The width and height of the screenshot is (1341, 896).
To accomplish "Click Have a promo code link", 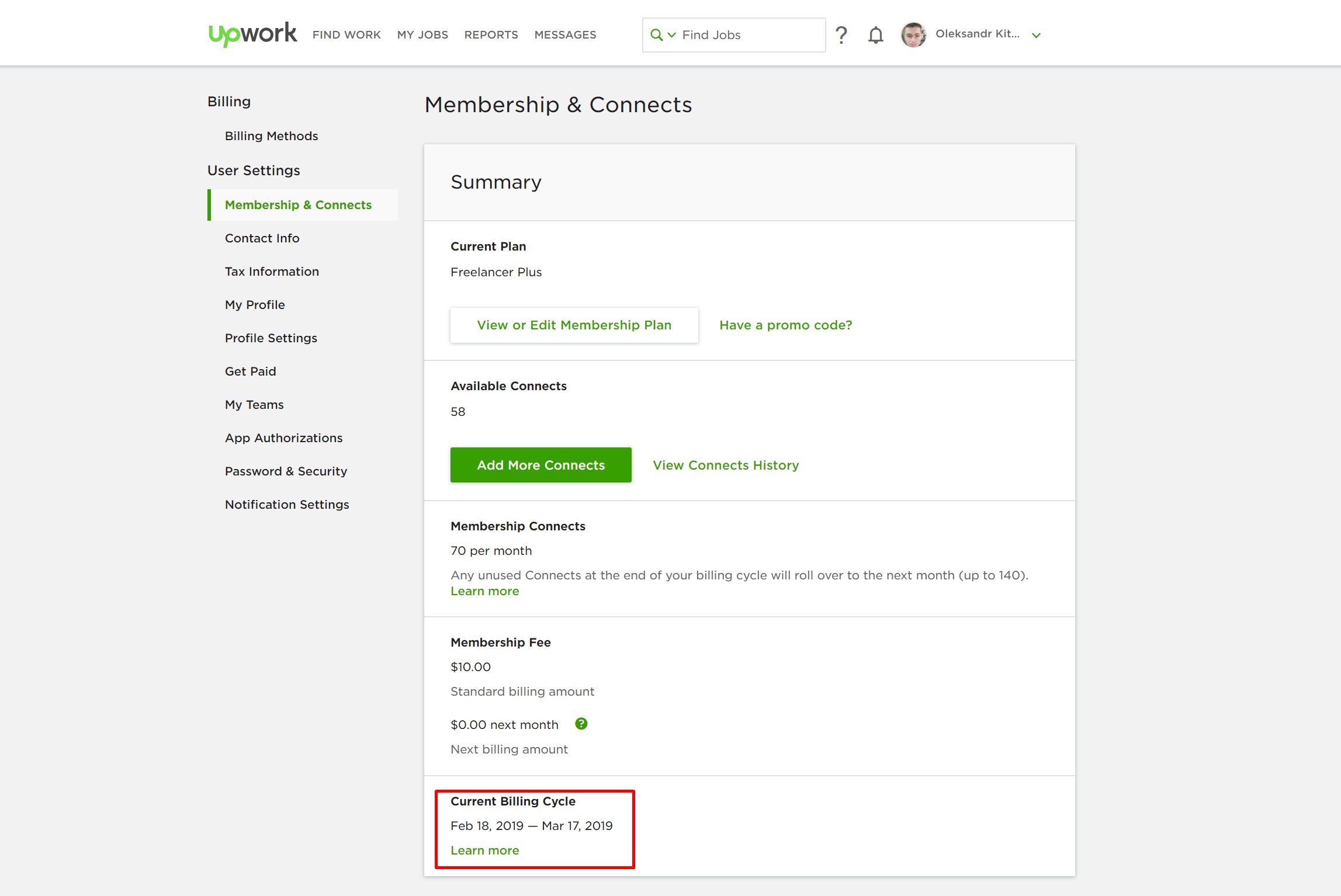I will tap(785, 325).
